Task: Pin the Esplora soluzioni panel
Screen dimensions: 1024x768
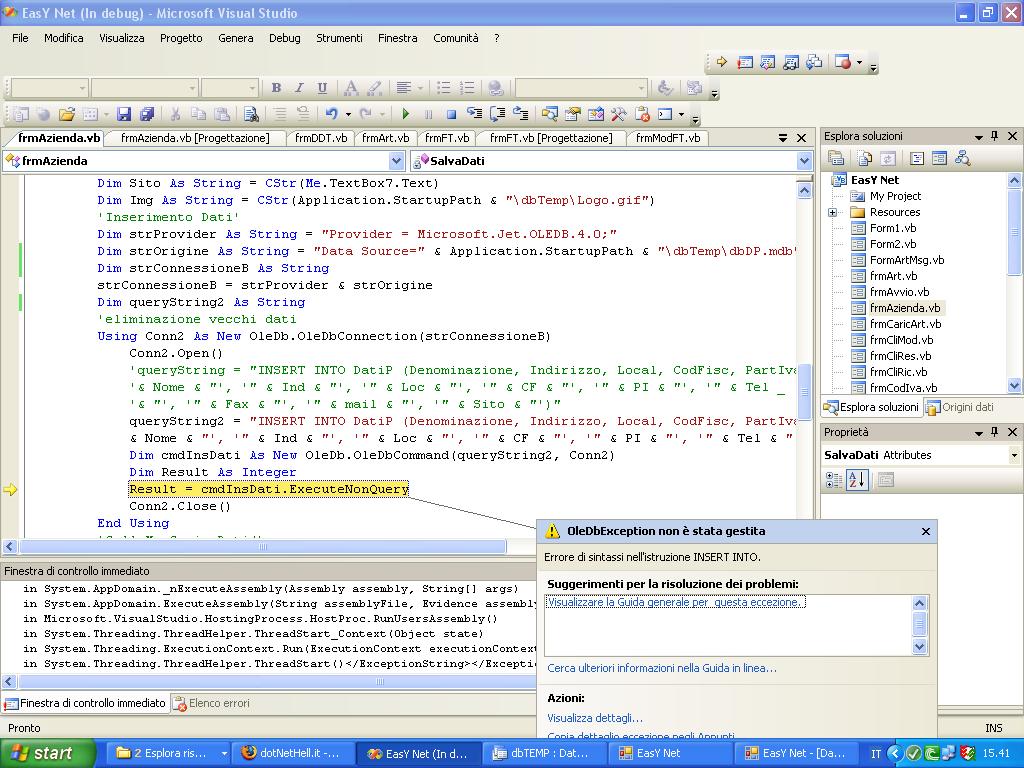Action: (995, 136)
